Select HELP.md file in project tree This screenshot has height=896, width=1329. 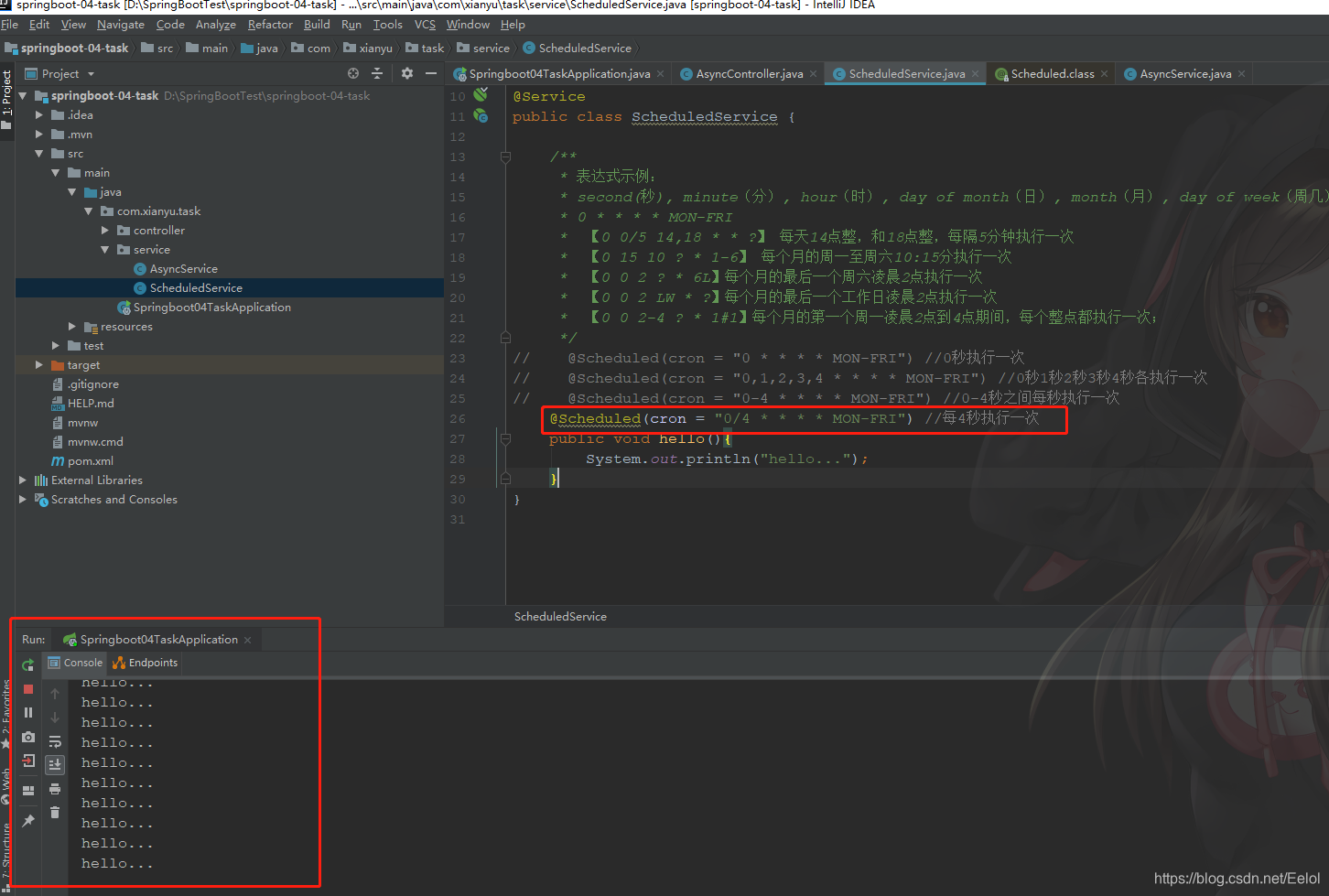(90, 403)
